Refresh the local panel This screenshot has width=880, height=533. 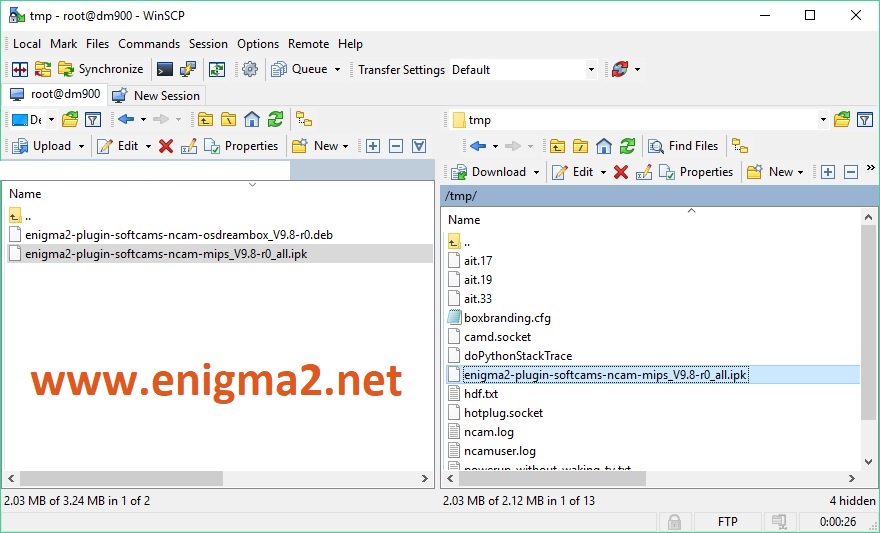click(276, 120)
